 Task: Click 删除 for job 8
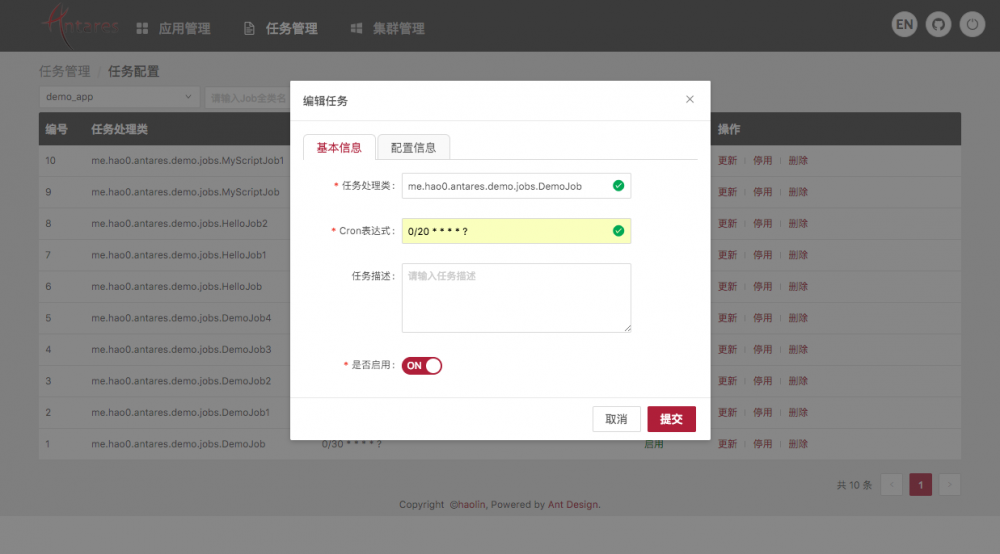click(x=798, y=224)
